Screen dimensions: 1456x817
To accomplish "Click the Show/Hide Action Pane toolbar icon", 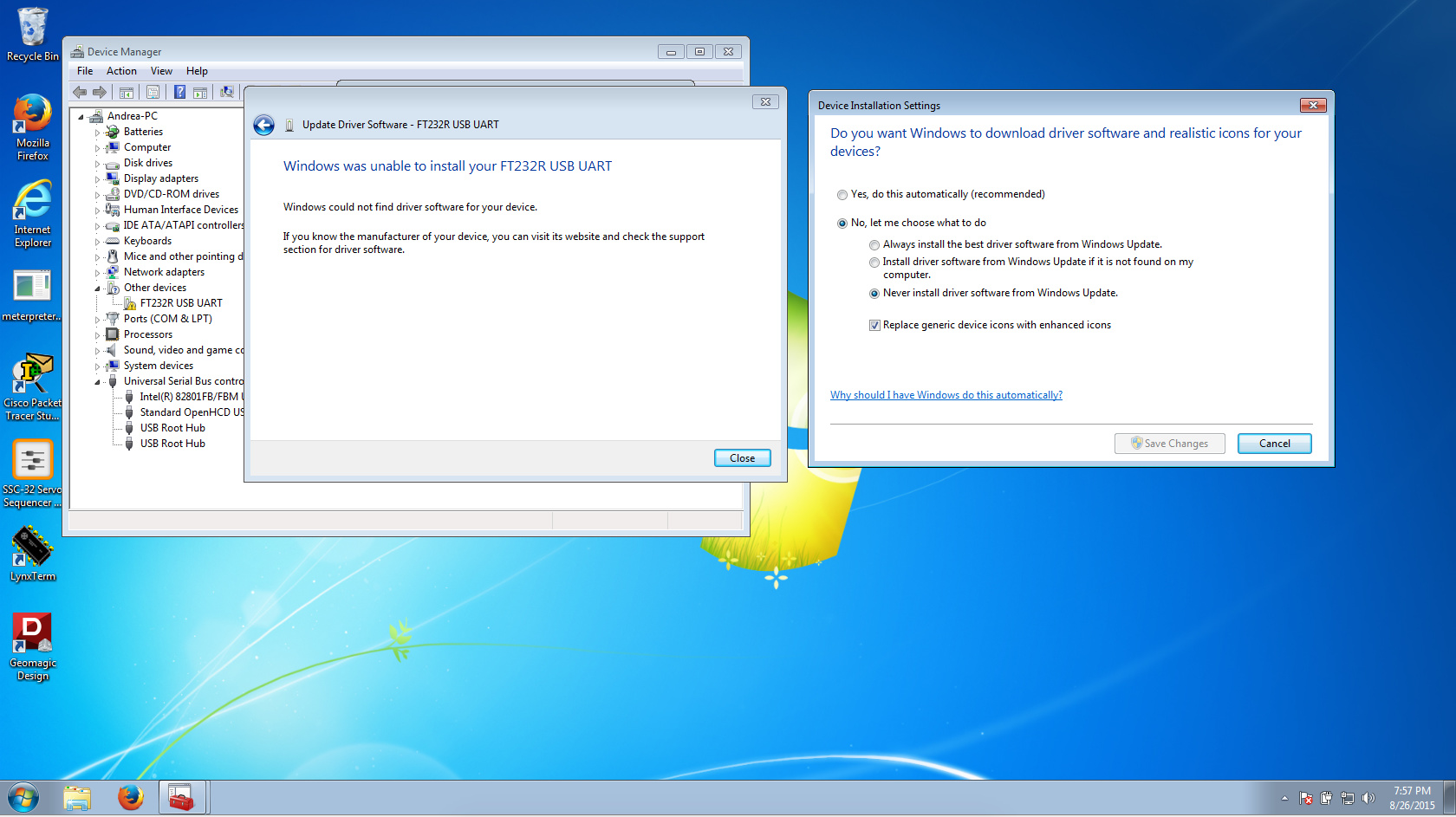I will point(200,92).
